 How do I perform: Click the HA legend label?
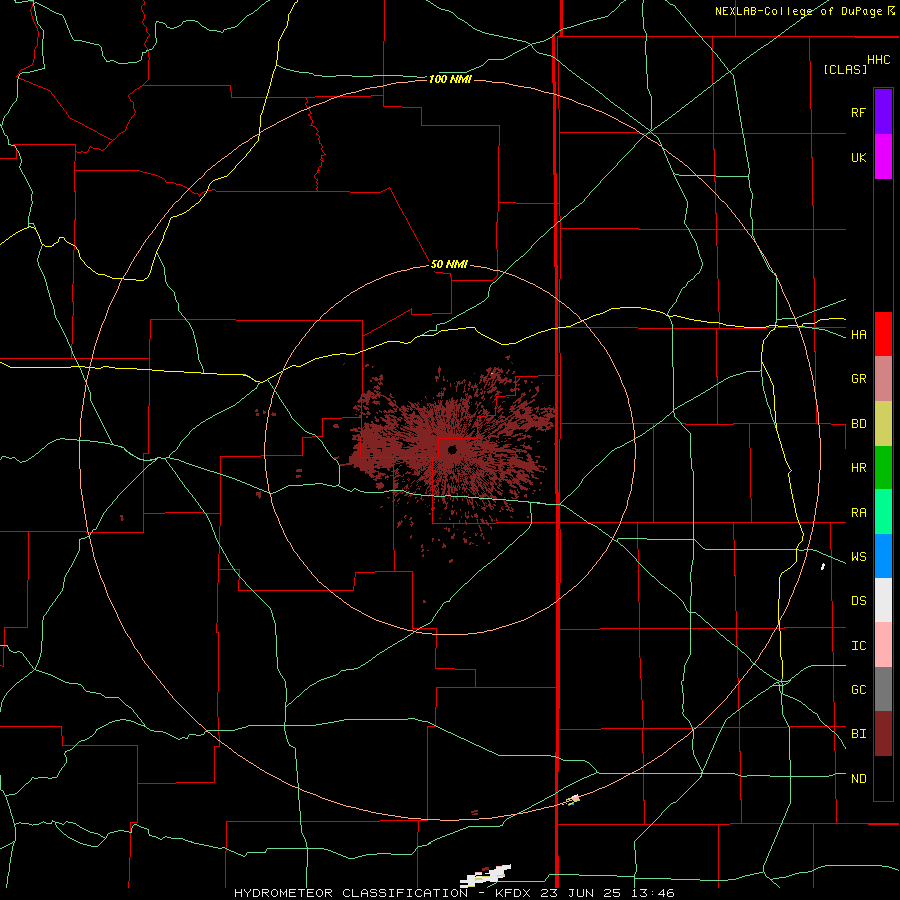click(858, 335)
